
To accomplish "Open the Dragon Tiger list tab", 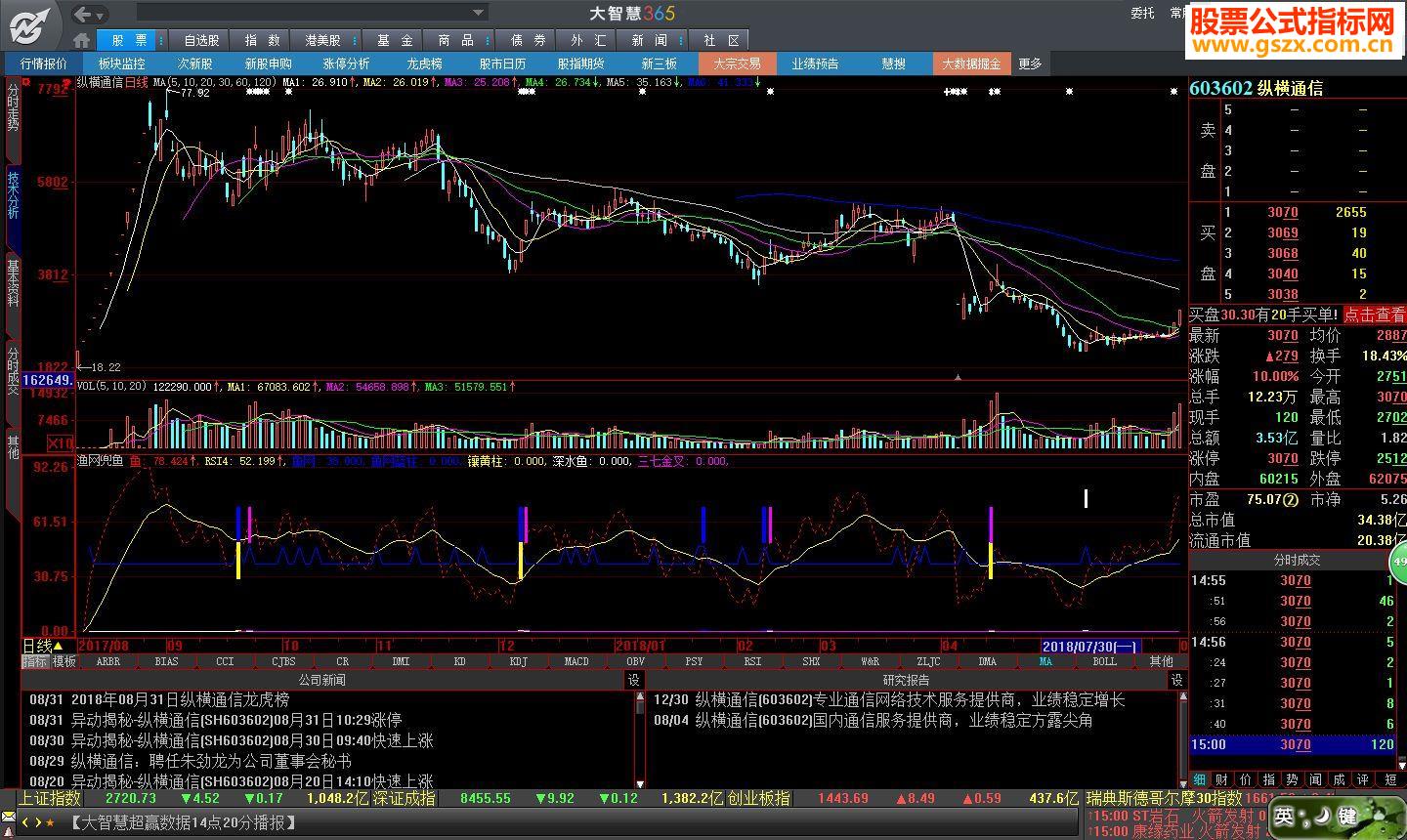I will 424,63.
